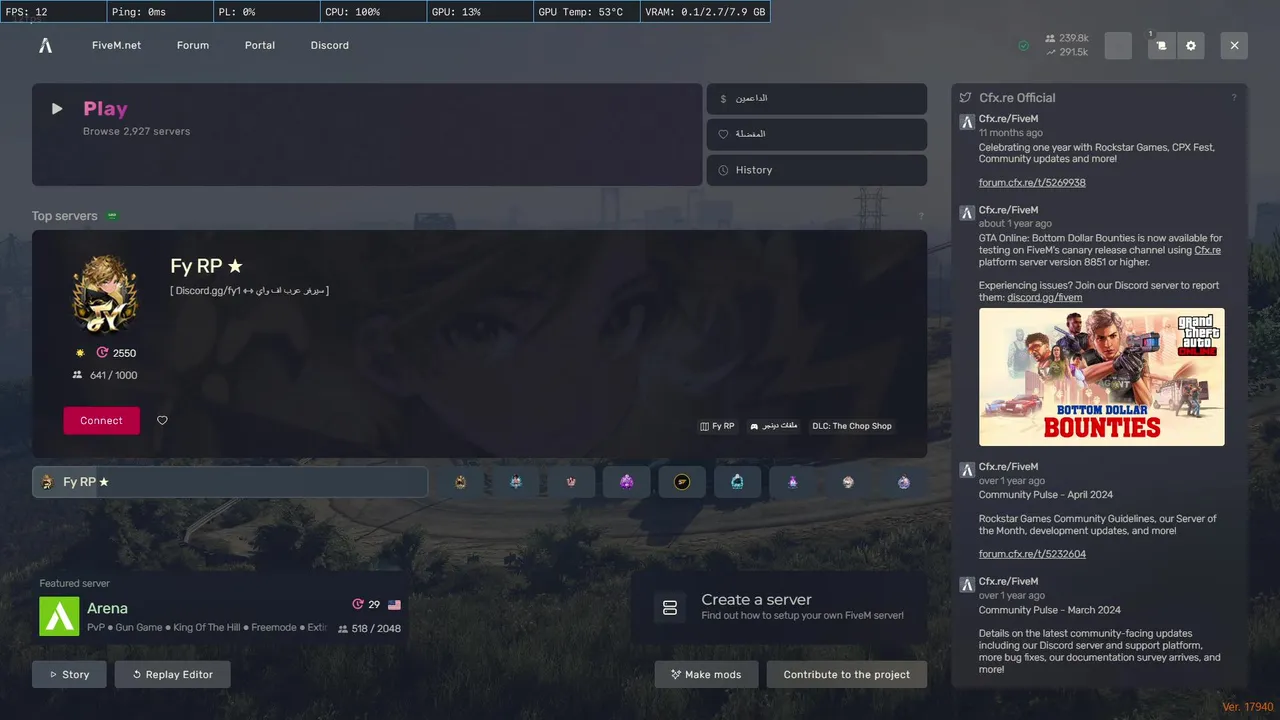Click the upvote count 2550 icon
This screenshot has width=1280, height=720.
pyautogui.click(x=102, y=353)
